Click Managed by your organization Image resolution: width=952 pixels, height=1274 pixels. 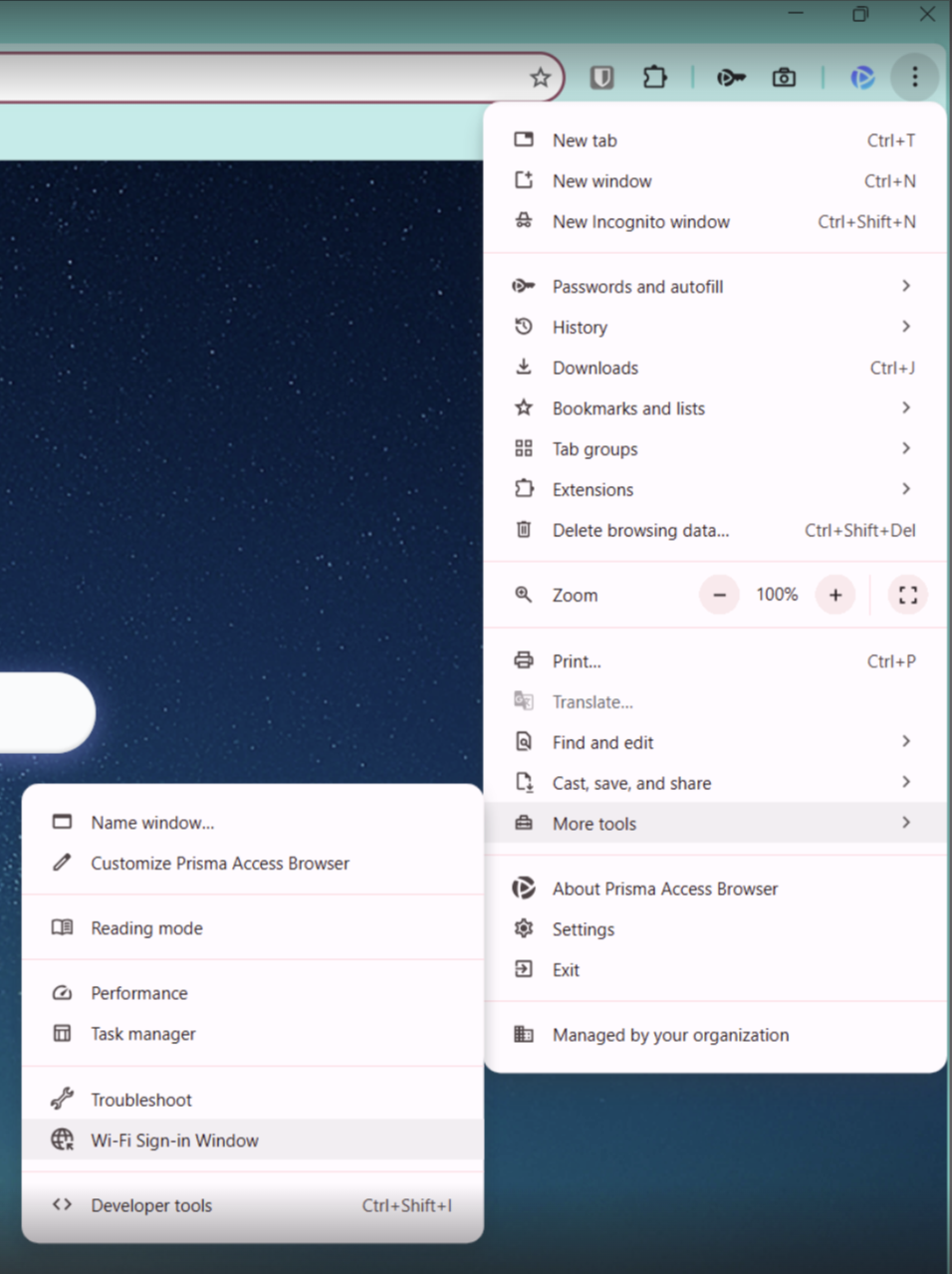point(715,1035)
